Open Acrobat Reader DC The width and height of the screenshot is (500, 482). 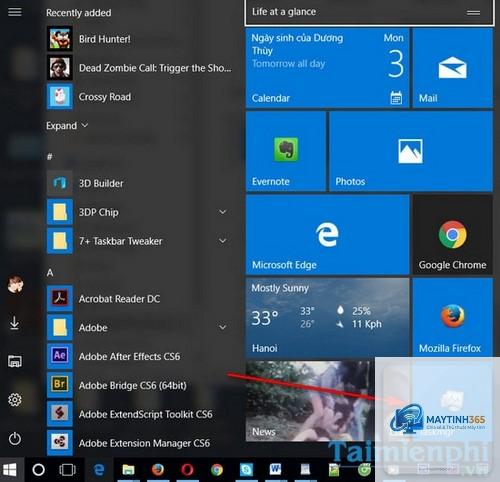coord(140,299)
